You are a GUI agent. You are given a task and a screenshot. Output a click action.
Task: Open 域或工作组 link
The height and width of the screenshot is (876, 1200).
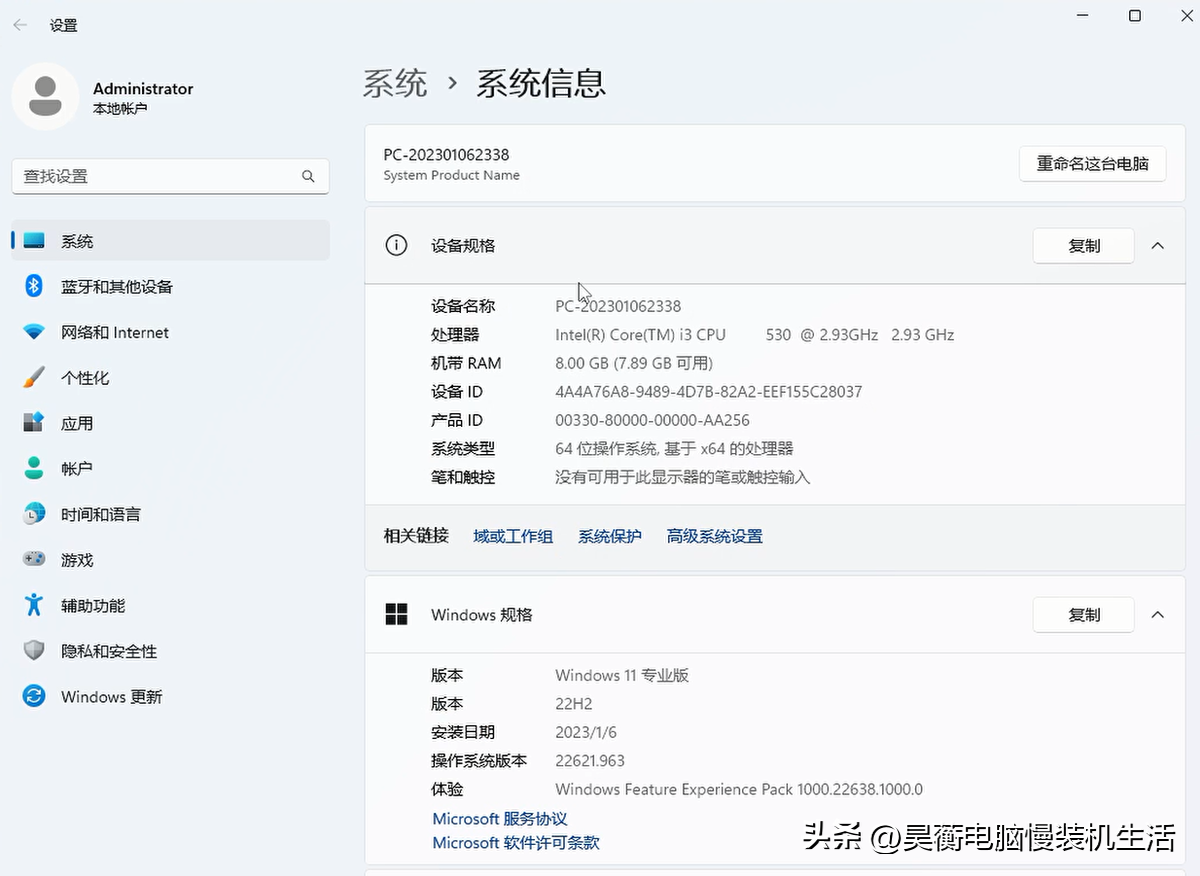pyautogui.click(x=513, y=537)
